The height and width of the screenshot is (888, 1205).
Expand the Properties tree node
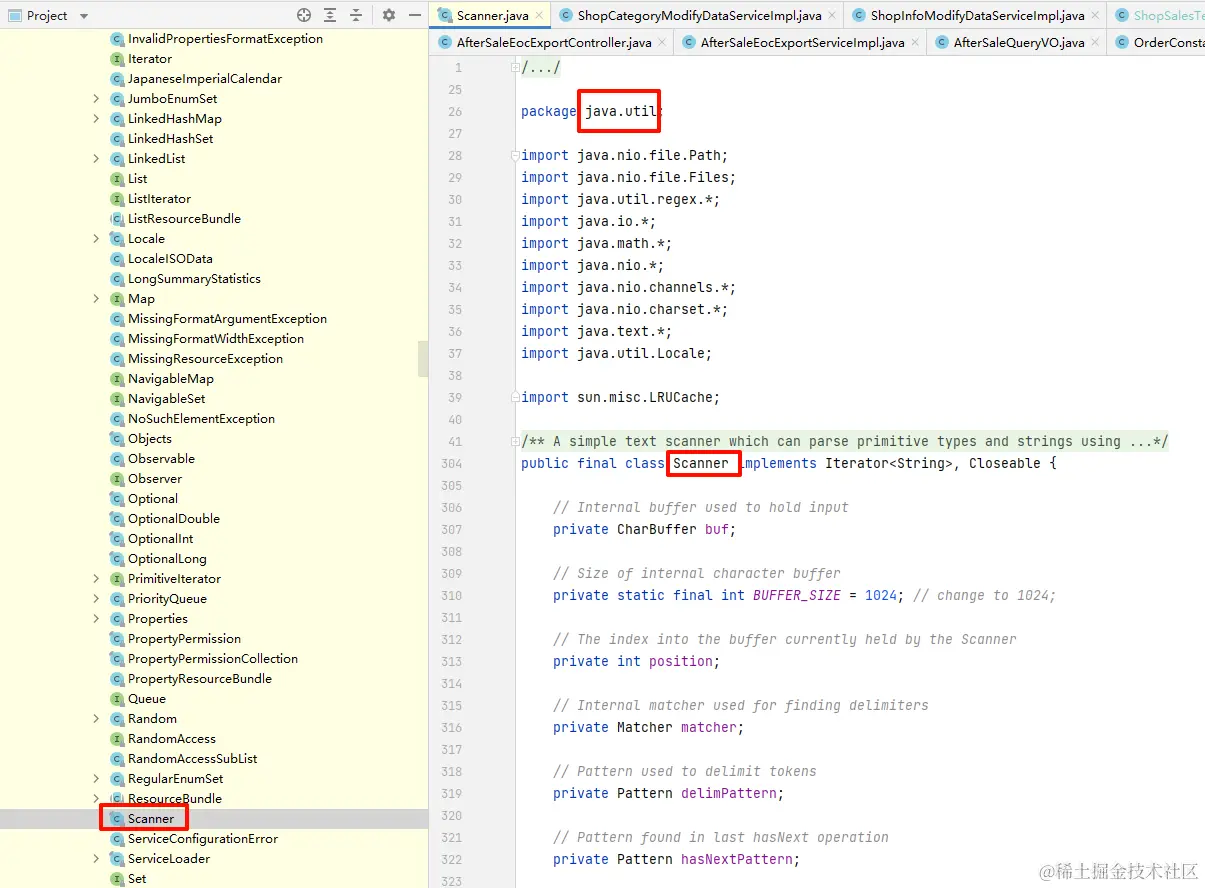tap(96, 619)
